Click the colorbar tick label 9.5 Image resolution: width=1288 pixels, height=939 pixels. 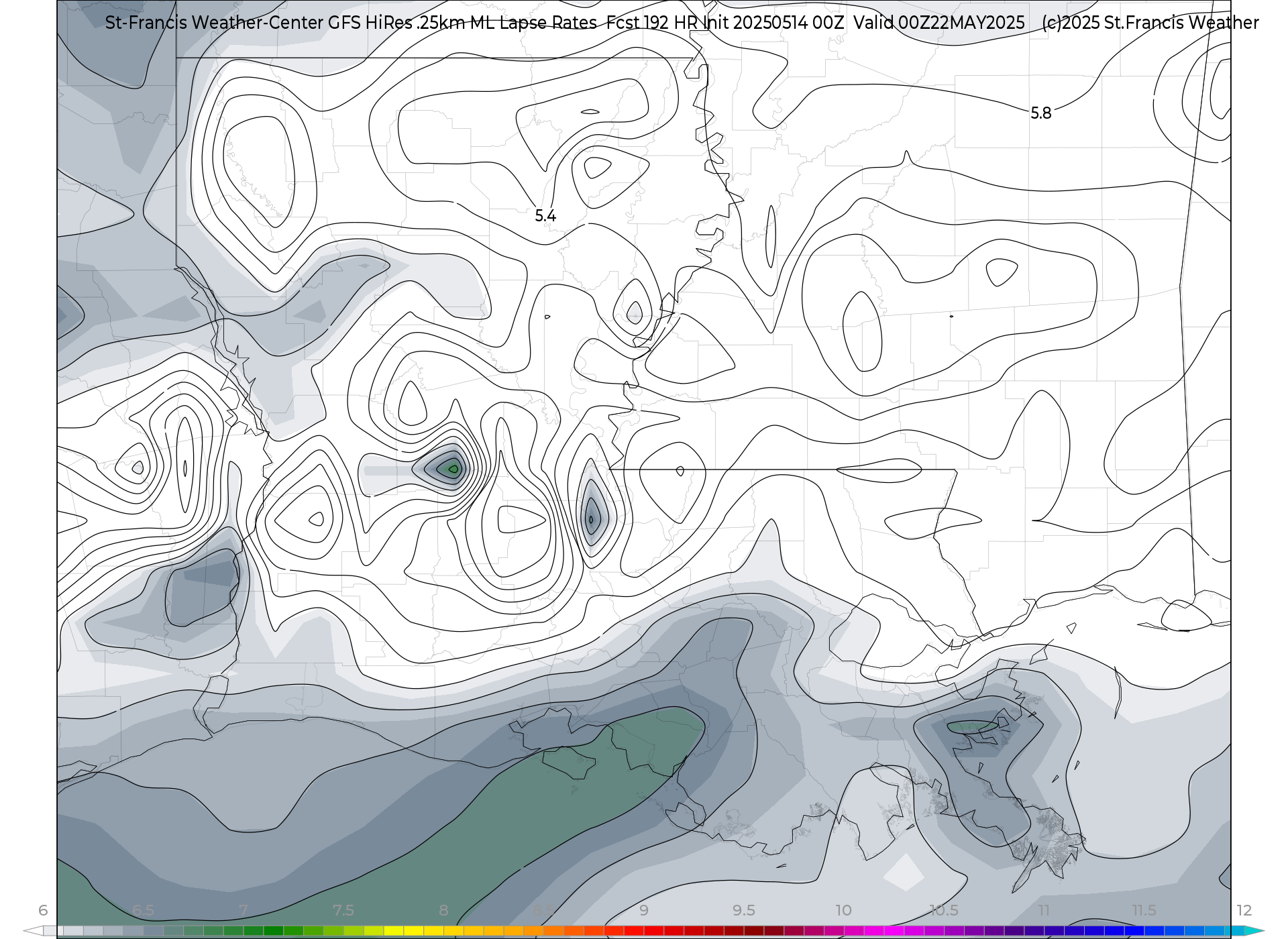(x=743, y=910)
